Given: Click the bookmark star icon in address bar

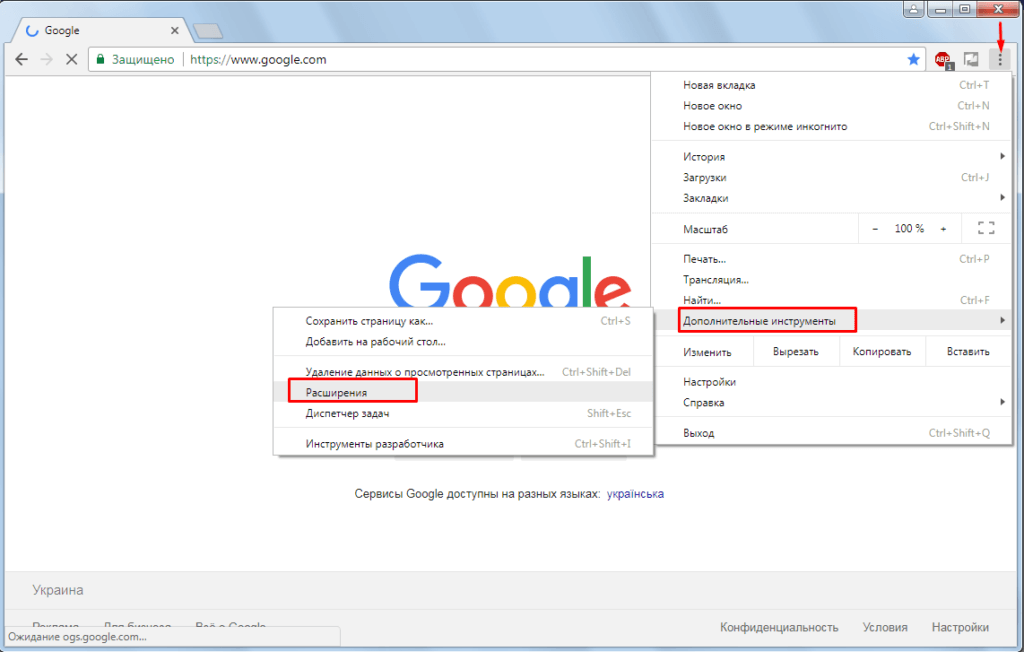Looking at the screenshot, I should coord(913,60).
